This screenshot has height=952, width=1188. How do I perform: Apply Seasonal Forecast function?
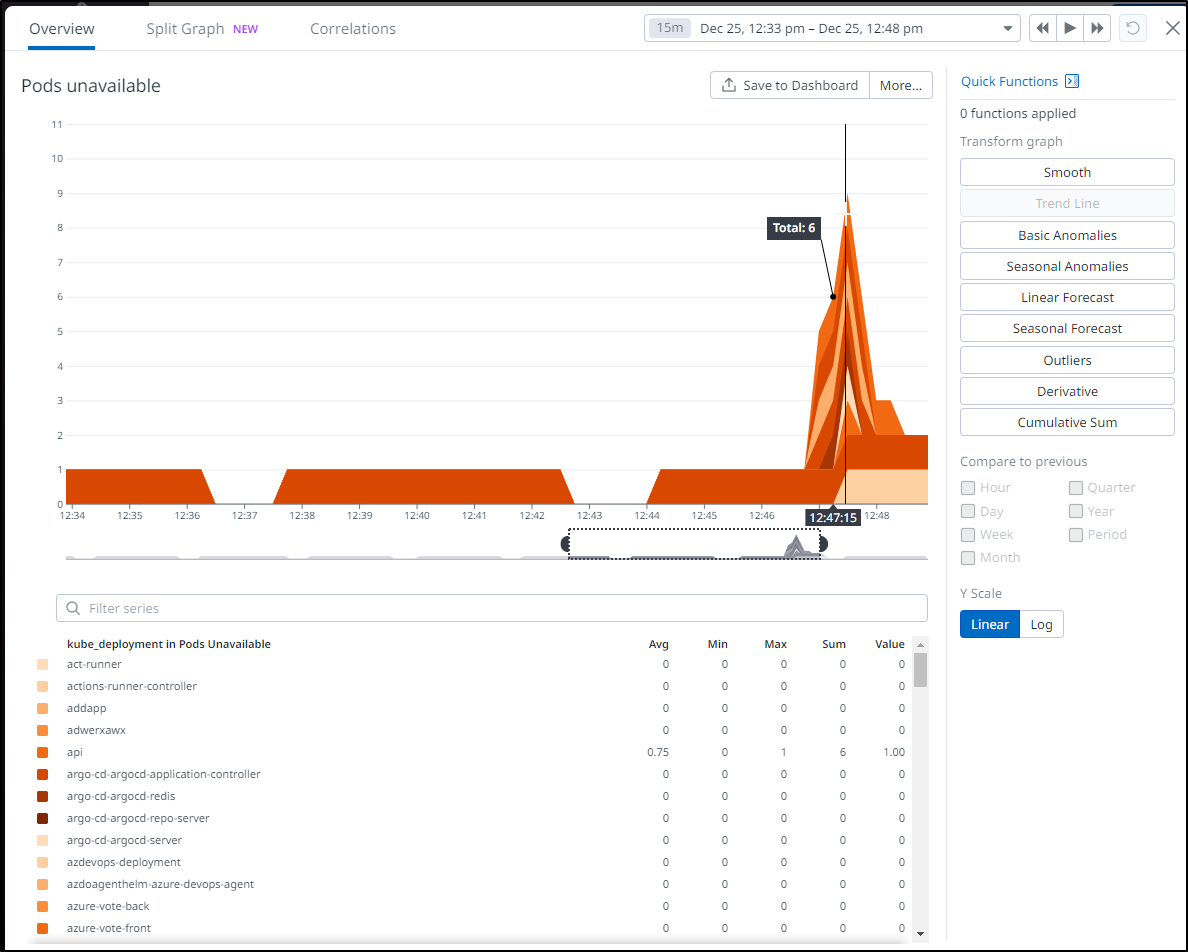[1067, 328]
